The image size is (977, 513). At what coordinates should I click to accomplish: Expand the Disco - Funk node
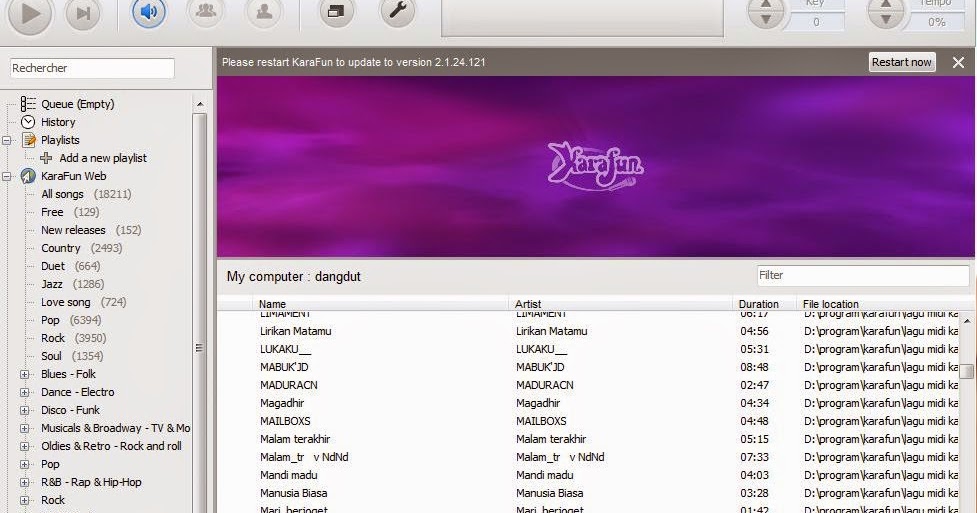pos(24,411)
